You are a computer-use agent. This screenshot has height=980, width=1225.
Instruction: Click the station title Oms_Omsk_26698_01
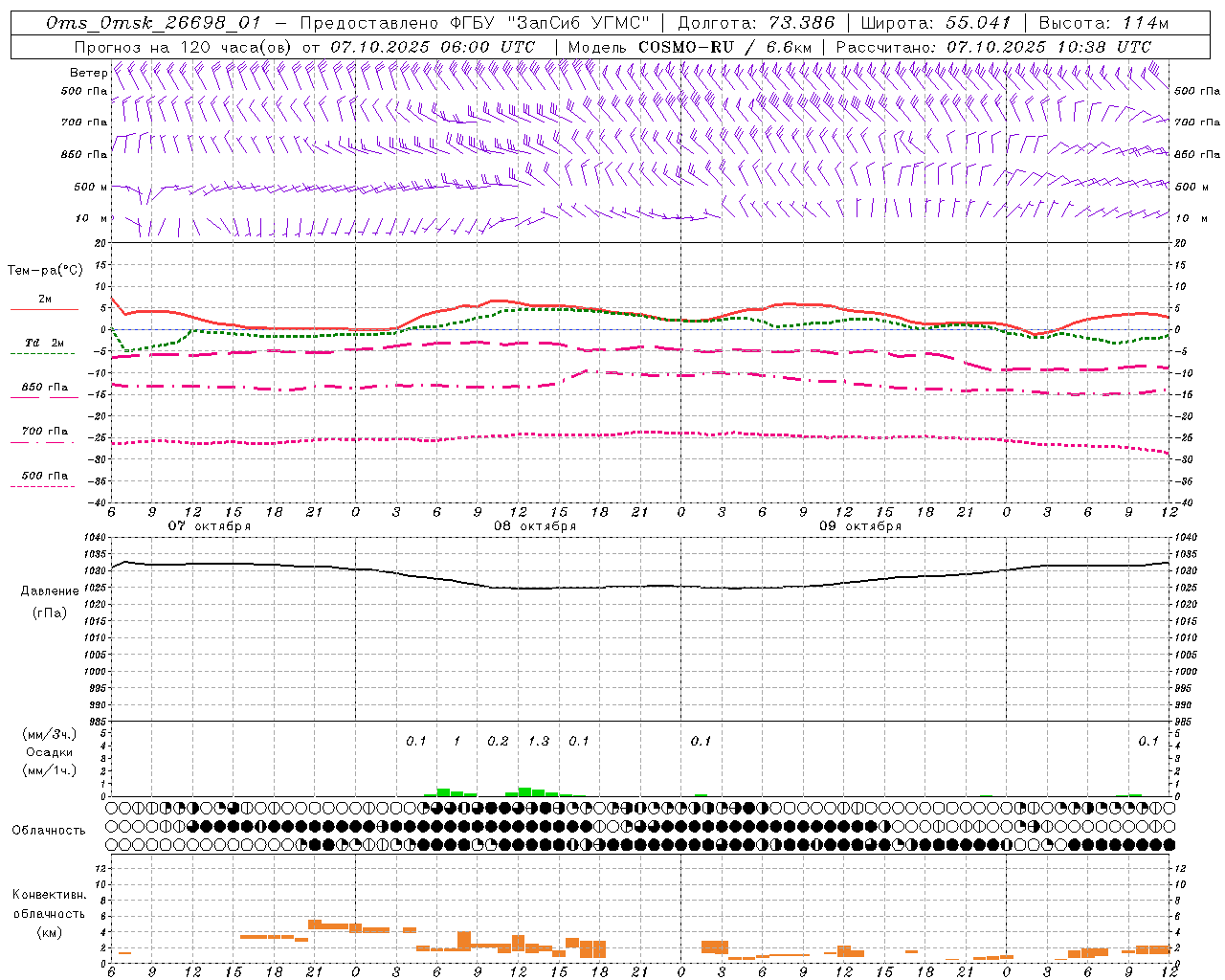pos(153,23)
